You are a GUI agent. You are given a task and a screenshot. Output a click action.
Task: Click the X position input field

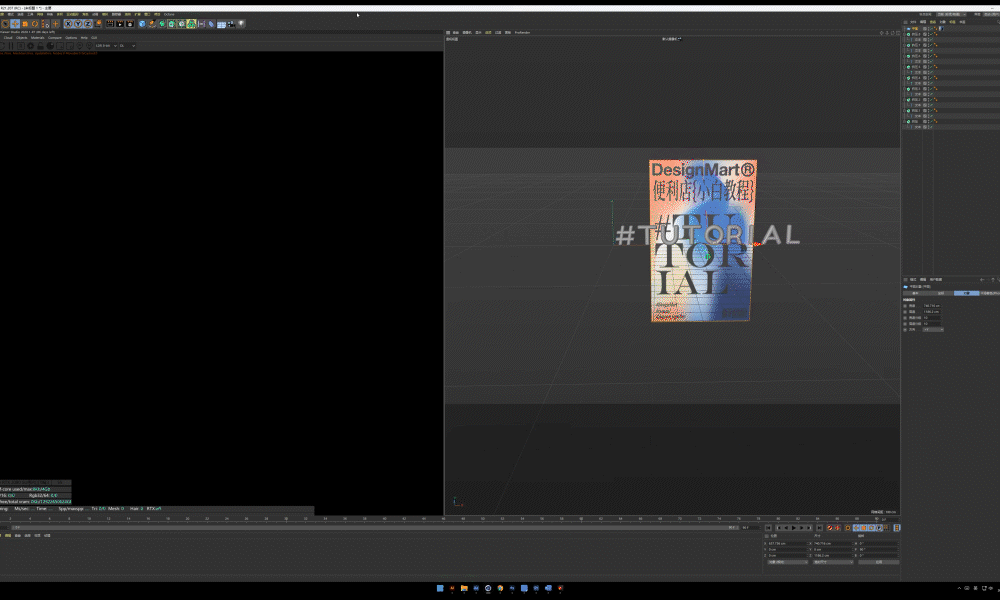click(788, 543)
